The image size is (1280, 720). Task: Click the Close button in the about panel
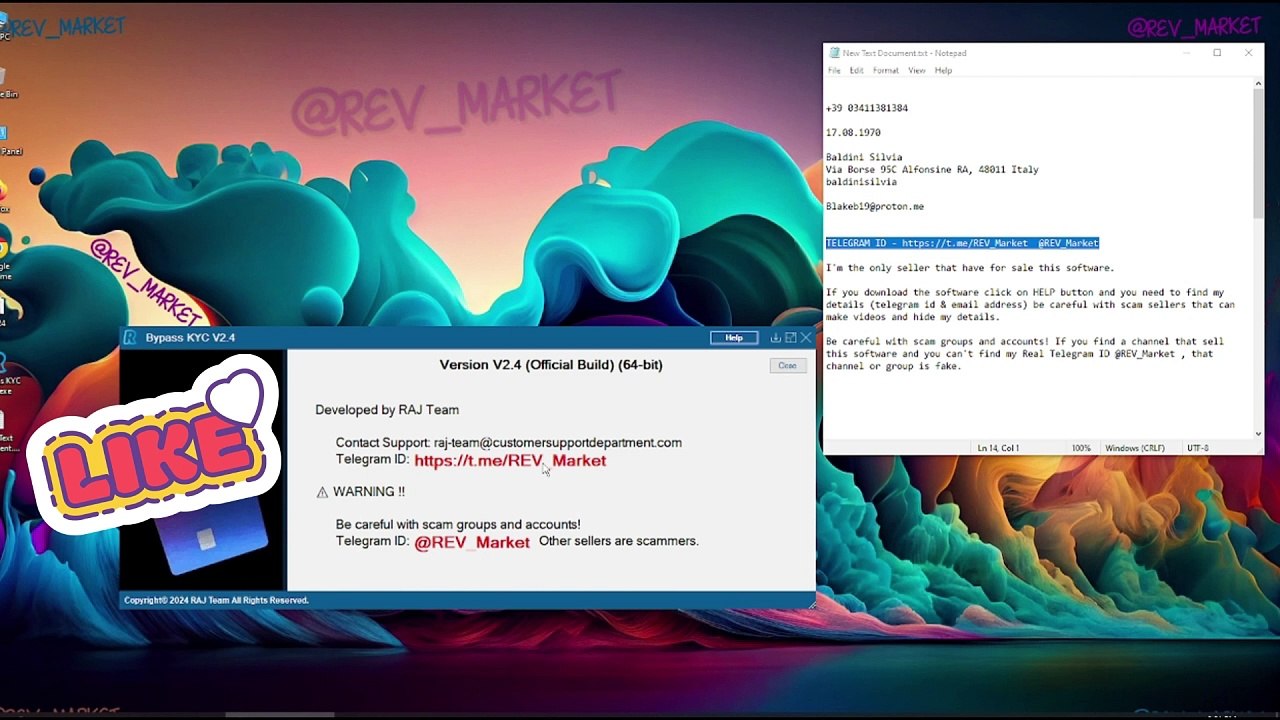point(787,366)
